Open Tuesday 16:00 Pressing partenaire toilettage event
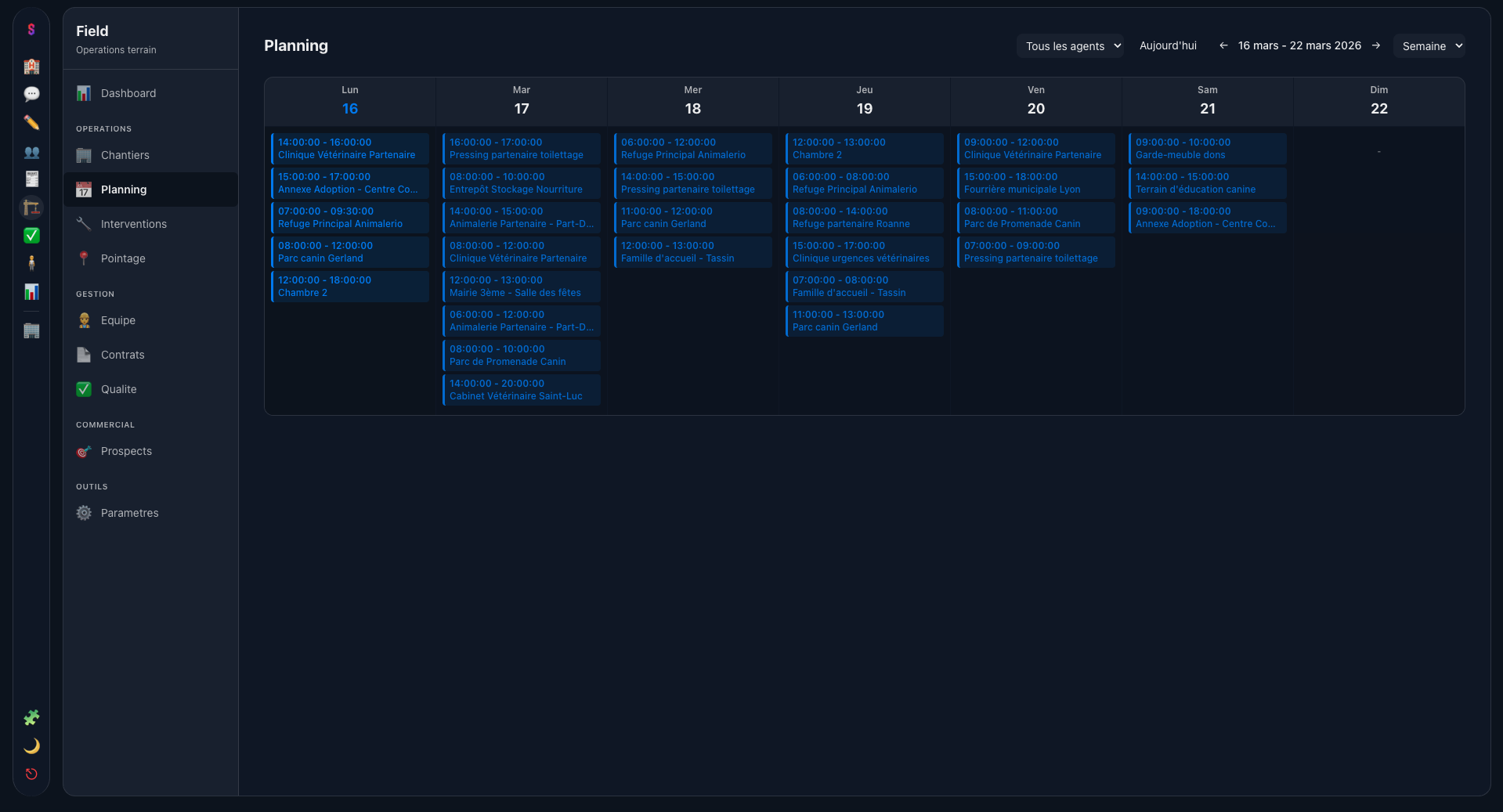 pyautogui.click(x=522, y=149)
